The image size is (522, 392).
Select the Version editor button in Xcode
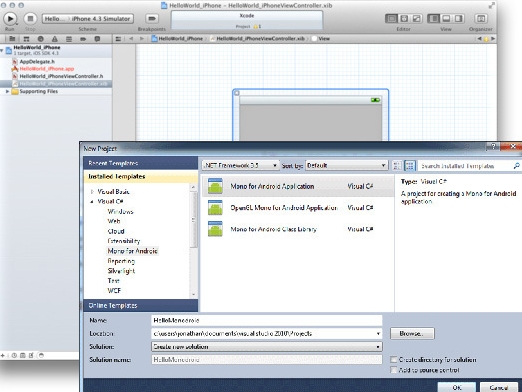[417, 19]
